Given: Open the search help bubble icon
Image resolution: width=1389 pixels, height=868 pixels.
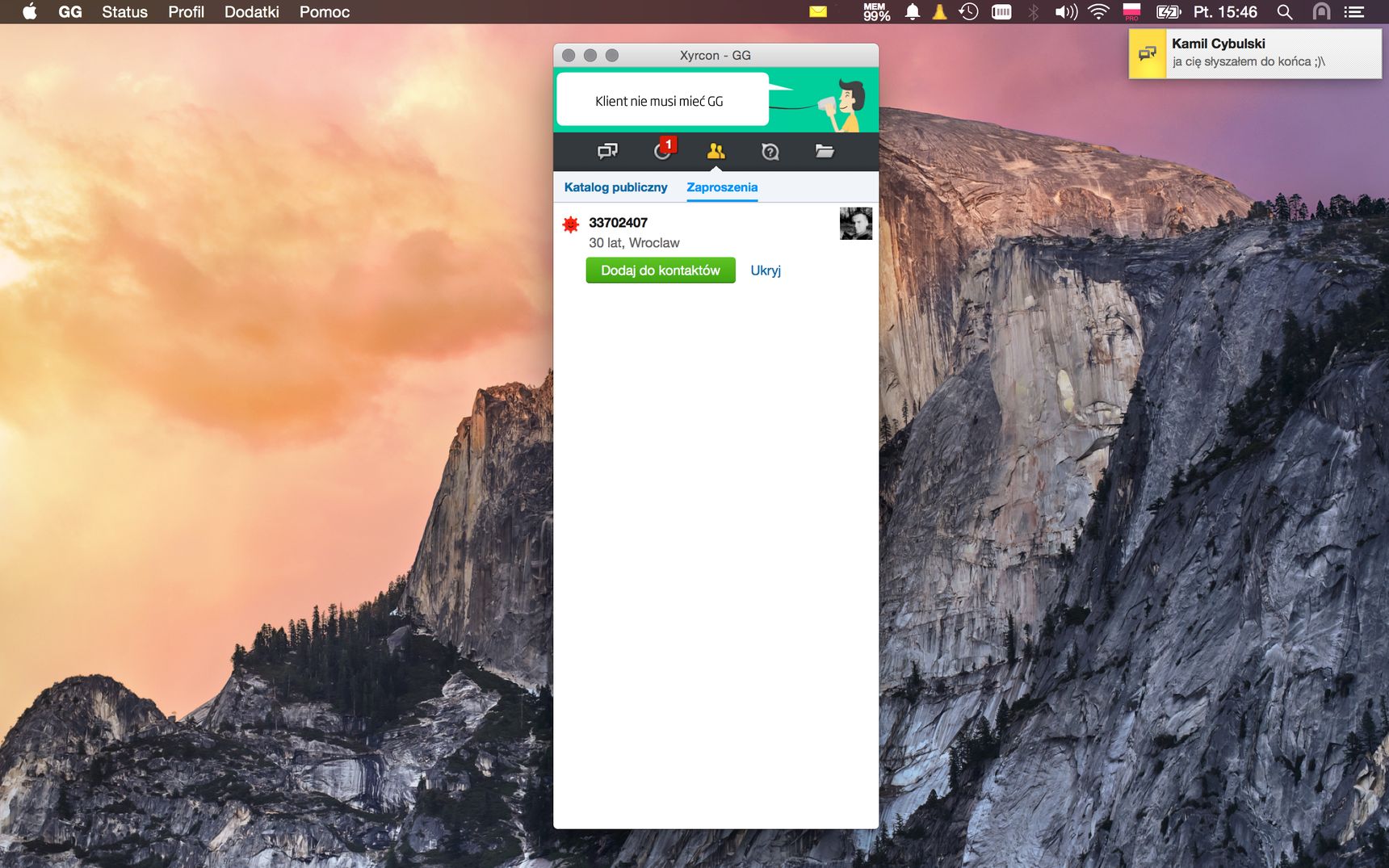Looking at the screenshot, I should (x=770, y=152).
